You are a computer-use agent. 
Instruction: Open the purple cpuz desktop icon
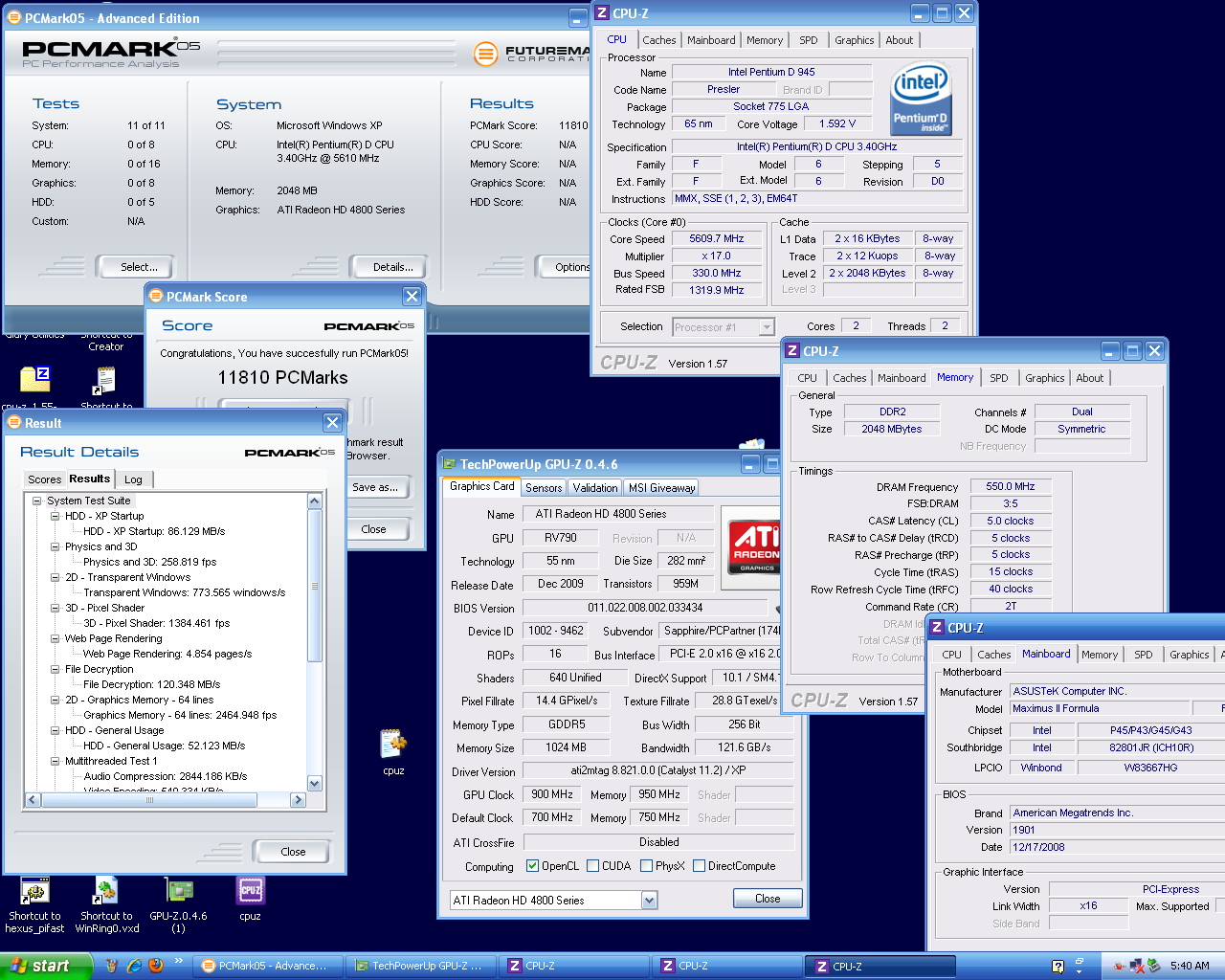tap(250, 898)
